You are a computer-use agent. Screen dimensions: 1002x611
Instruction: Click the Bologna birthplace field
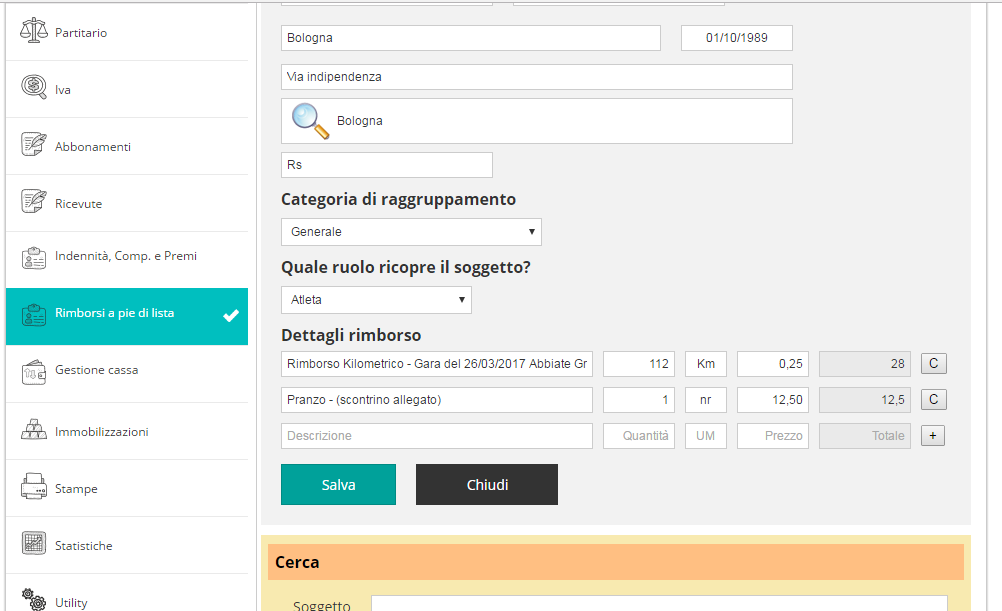470,38
